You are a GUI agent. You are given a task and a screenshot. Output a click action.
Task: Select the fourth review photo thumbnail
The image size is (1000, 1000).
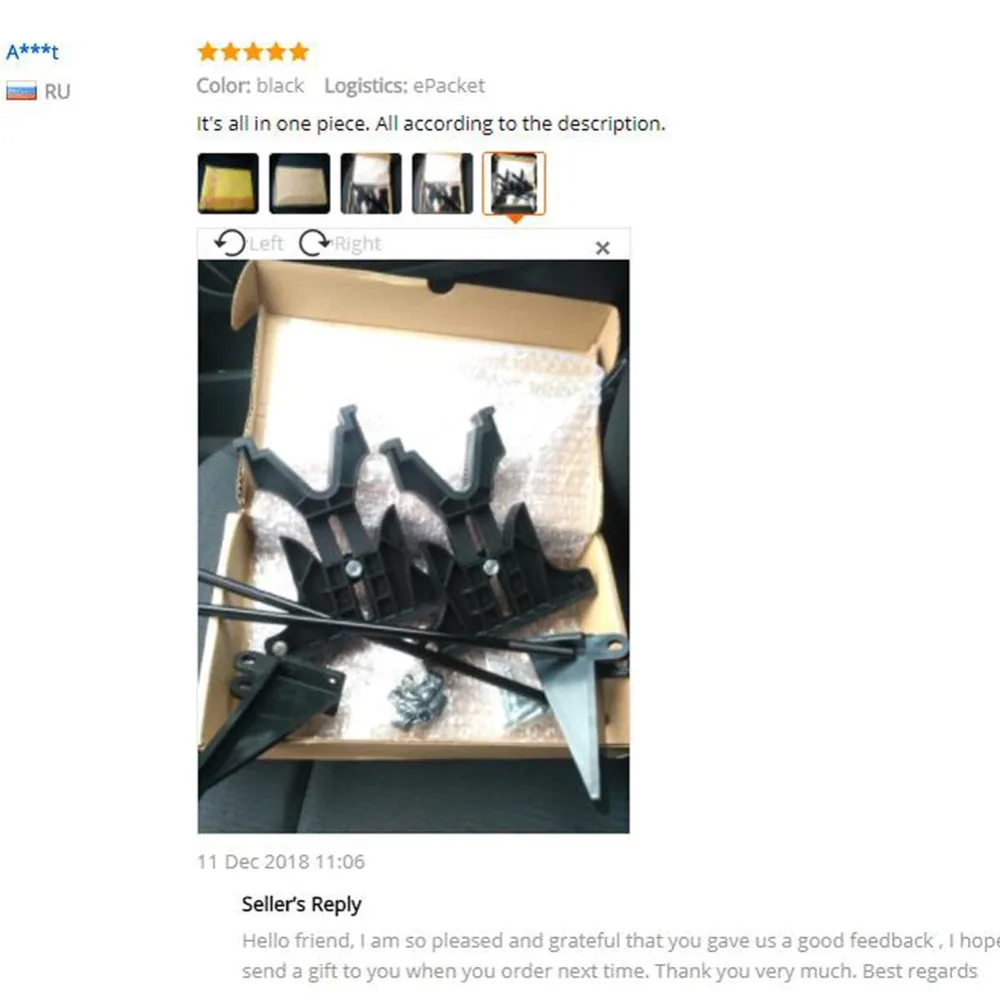tap(443, 184)
